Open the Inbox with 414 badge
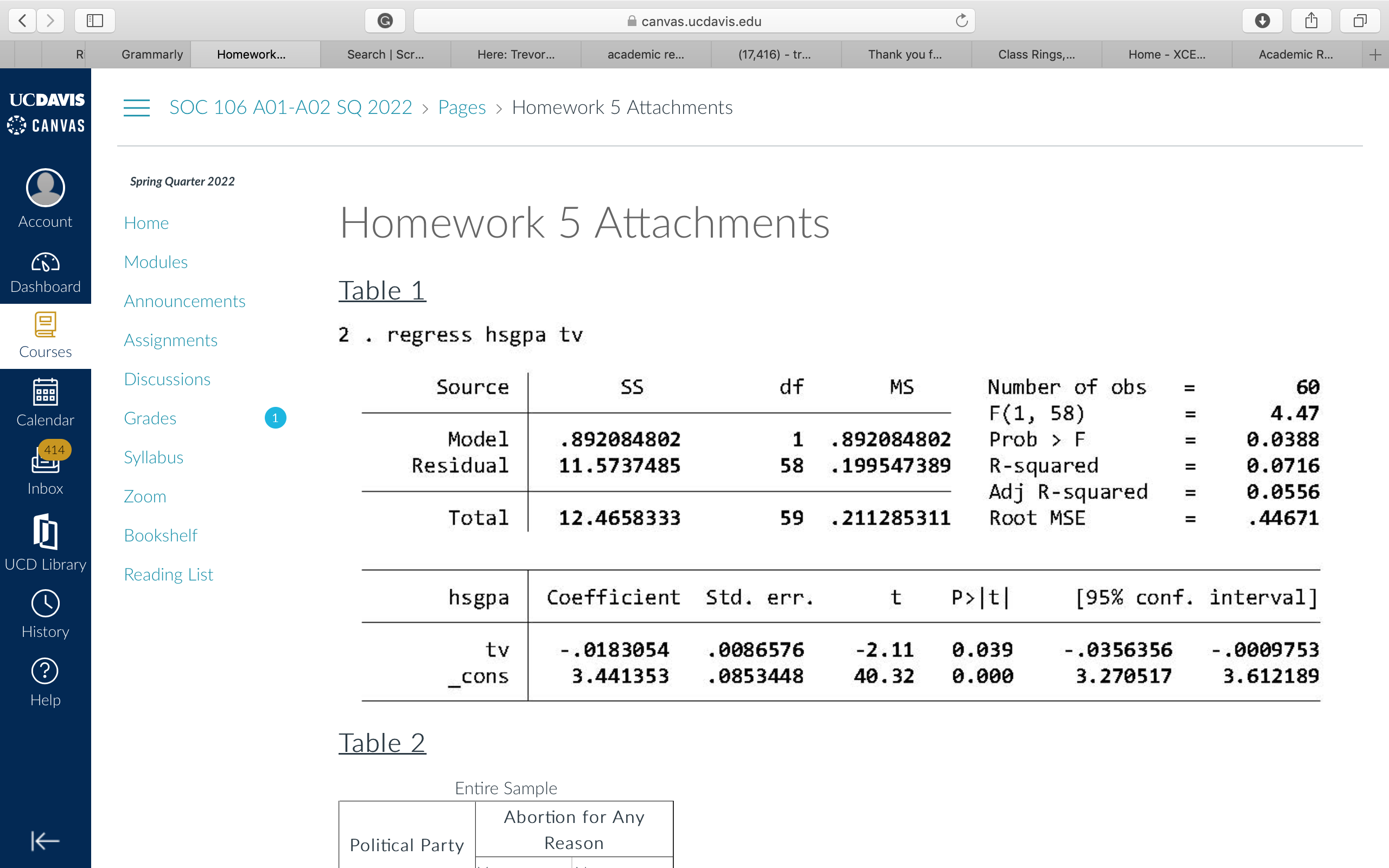1389x868 pixels. pyautogui.click(x=45, y=462)
